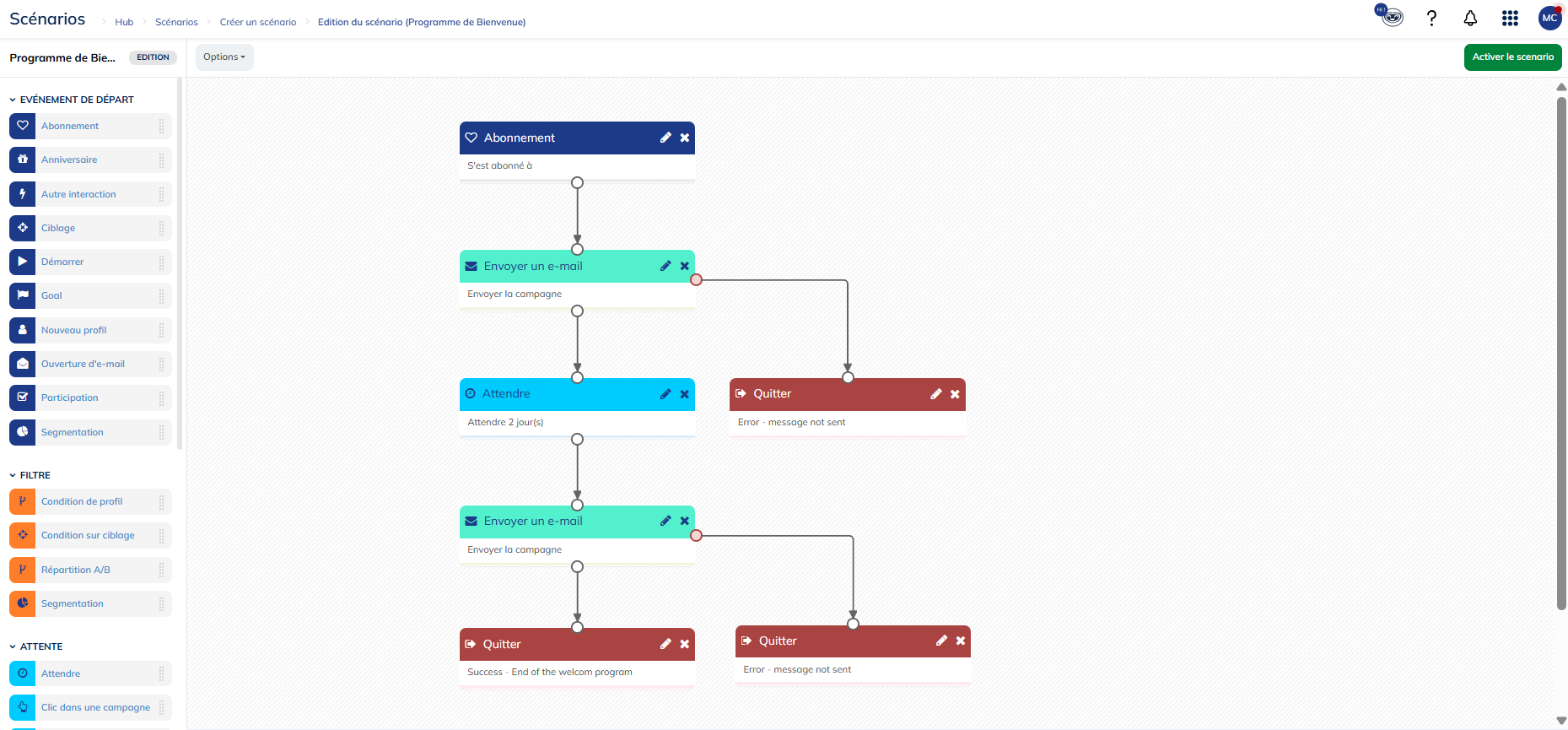Image resolution: width=1568 pixels, height=730 pixels.
Task: Edit the Success Quitter node via pencil icon
Action: pyautogui.click(x=665, y=644)
